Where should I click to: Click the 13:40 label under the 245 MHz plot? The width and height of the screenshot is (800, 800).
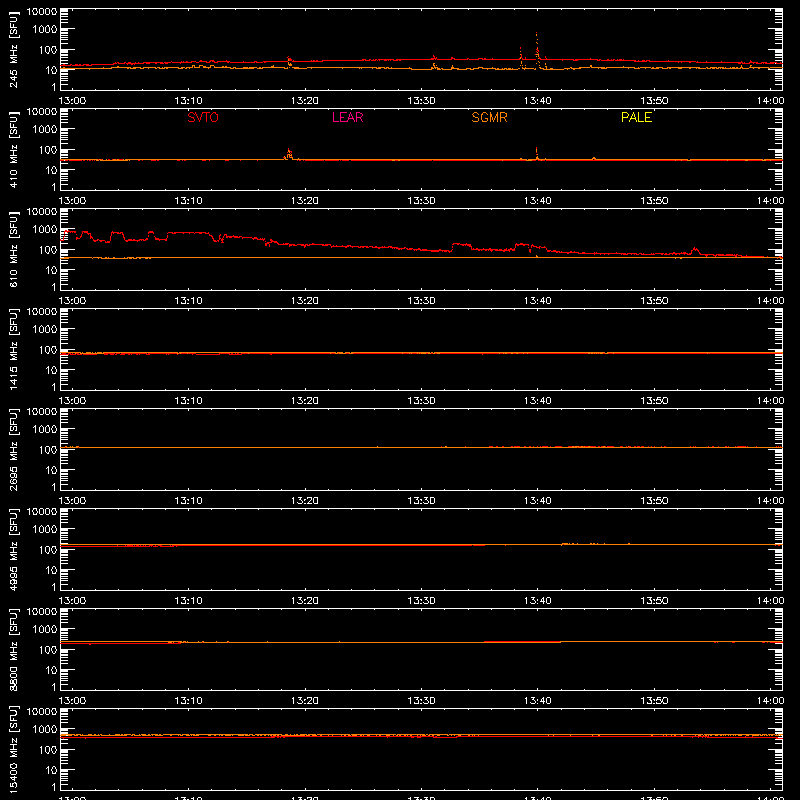tap(538, 101)
